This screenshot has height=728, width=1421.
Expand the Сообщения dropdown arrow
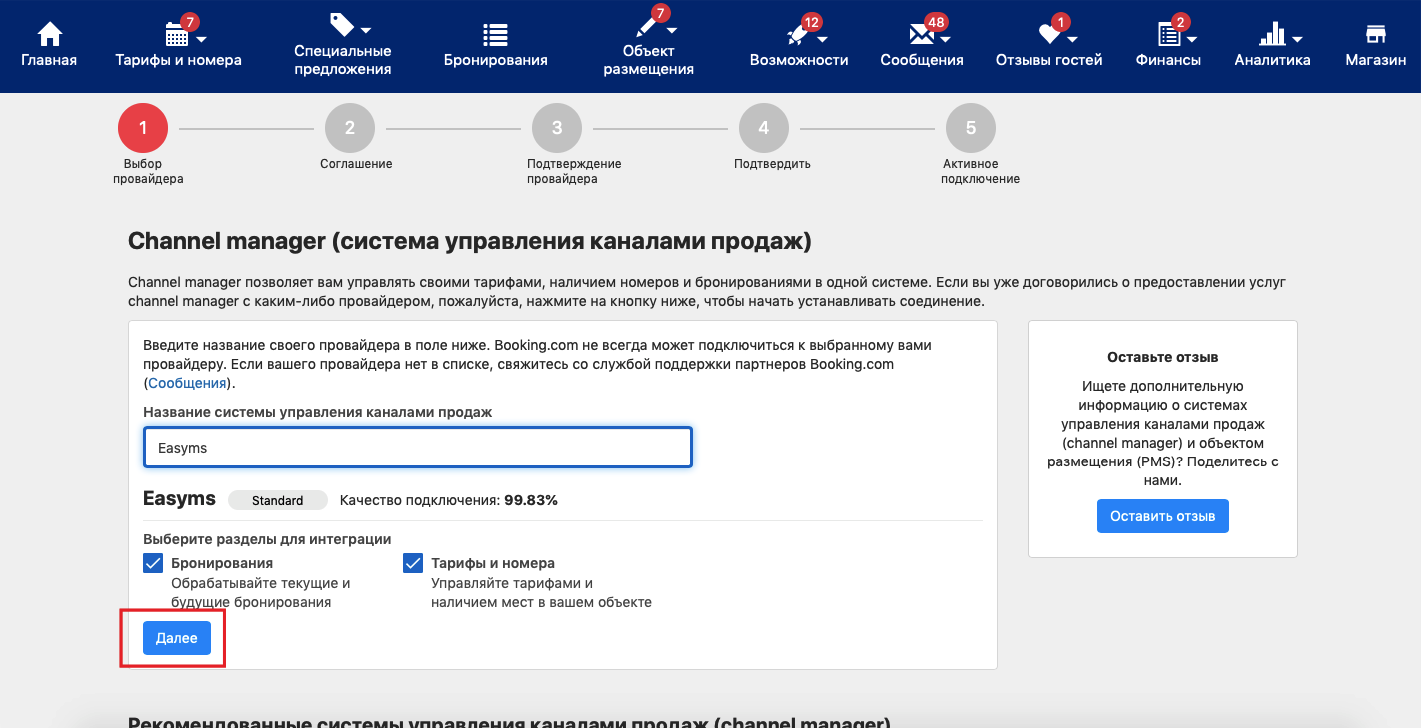(x=945, y=39)
